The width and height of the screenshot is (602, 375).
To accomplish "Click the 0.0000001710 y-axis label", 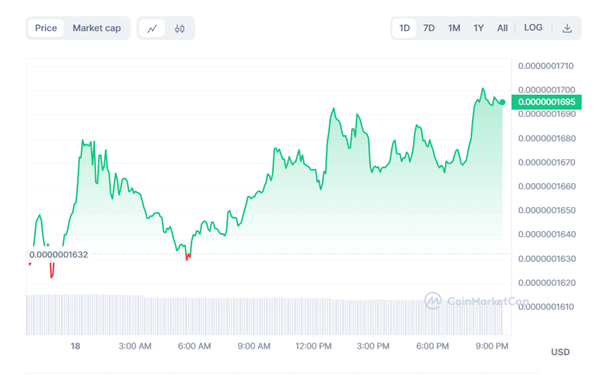I will [x=546, y=66].
